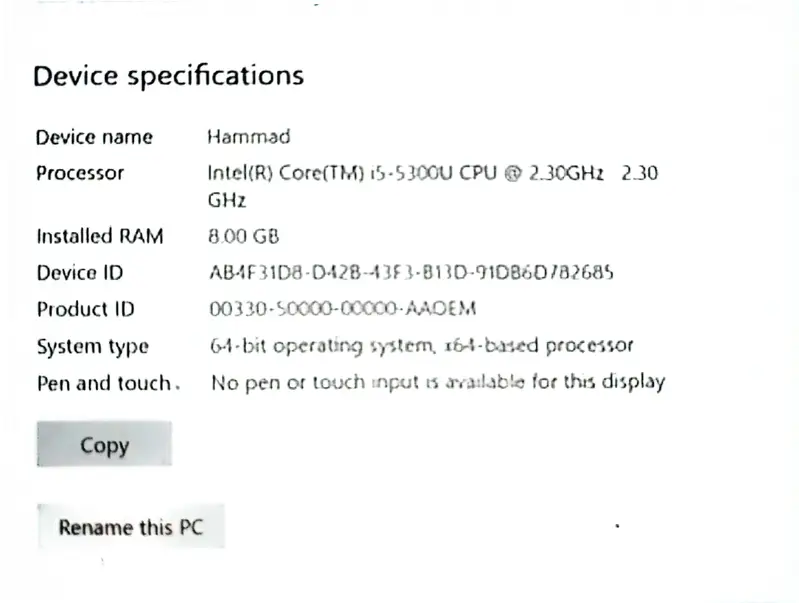799x603 pixels.
Task: Select the 8.00 GB RAM value
Action: (243, 237)
